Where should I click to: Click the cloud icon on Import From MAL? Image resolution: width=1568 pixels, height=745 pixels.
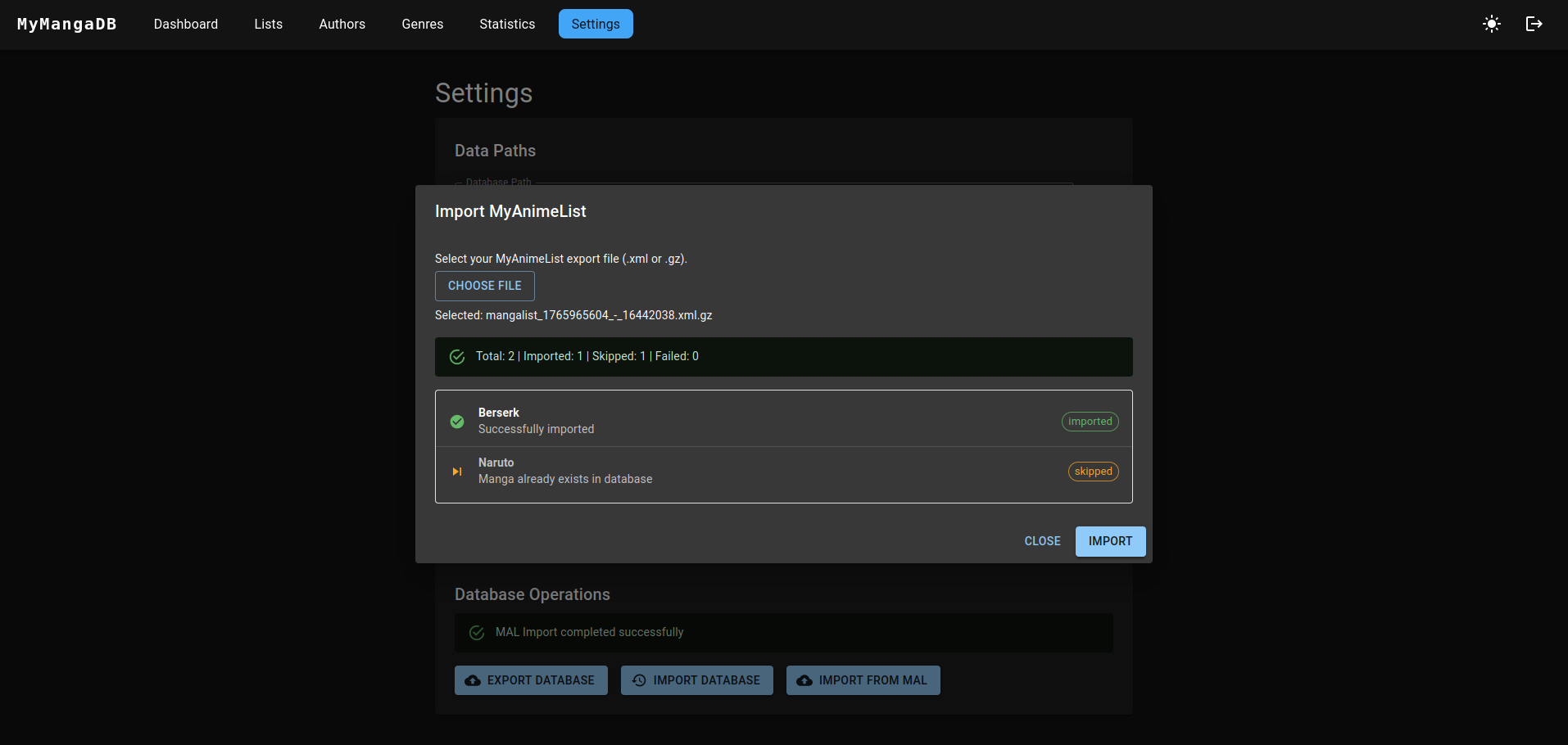click(804, 680)
